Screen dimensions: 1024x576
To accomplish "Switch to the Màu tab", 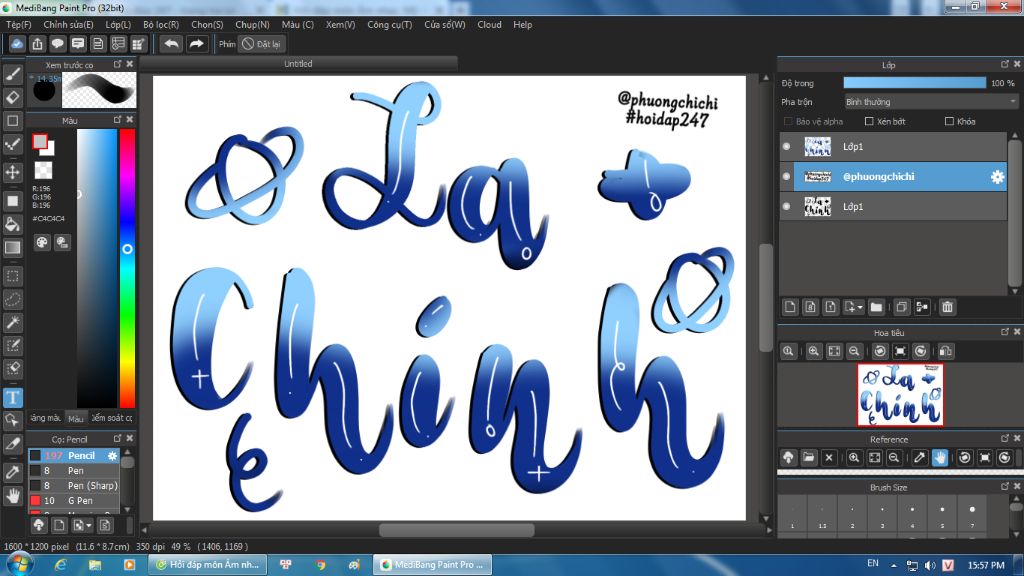I will [x=76, y=419].
